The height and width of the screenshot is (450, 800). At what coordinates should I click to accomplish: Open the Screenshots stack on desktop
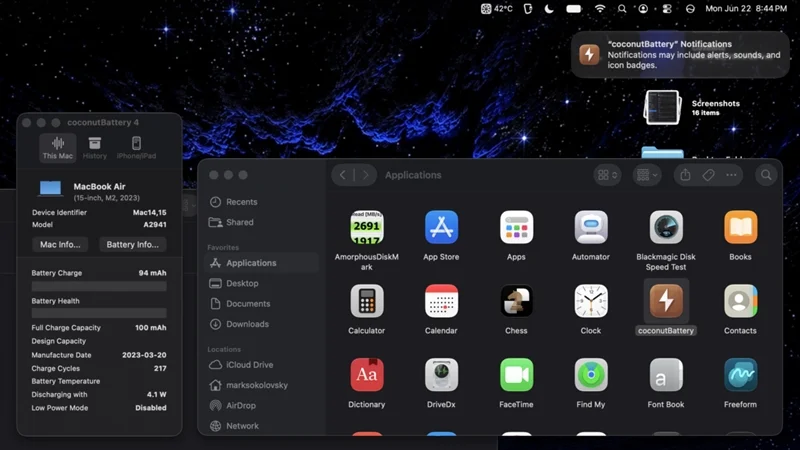click(x=662, y=108)
